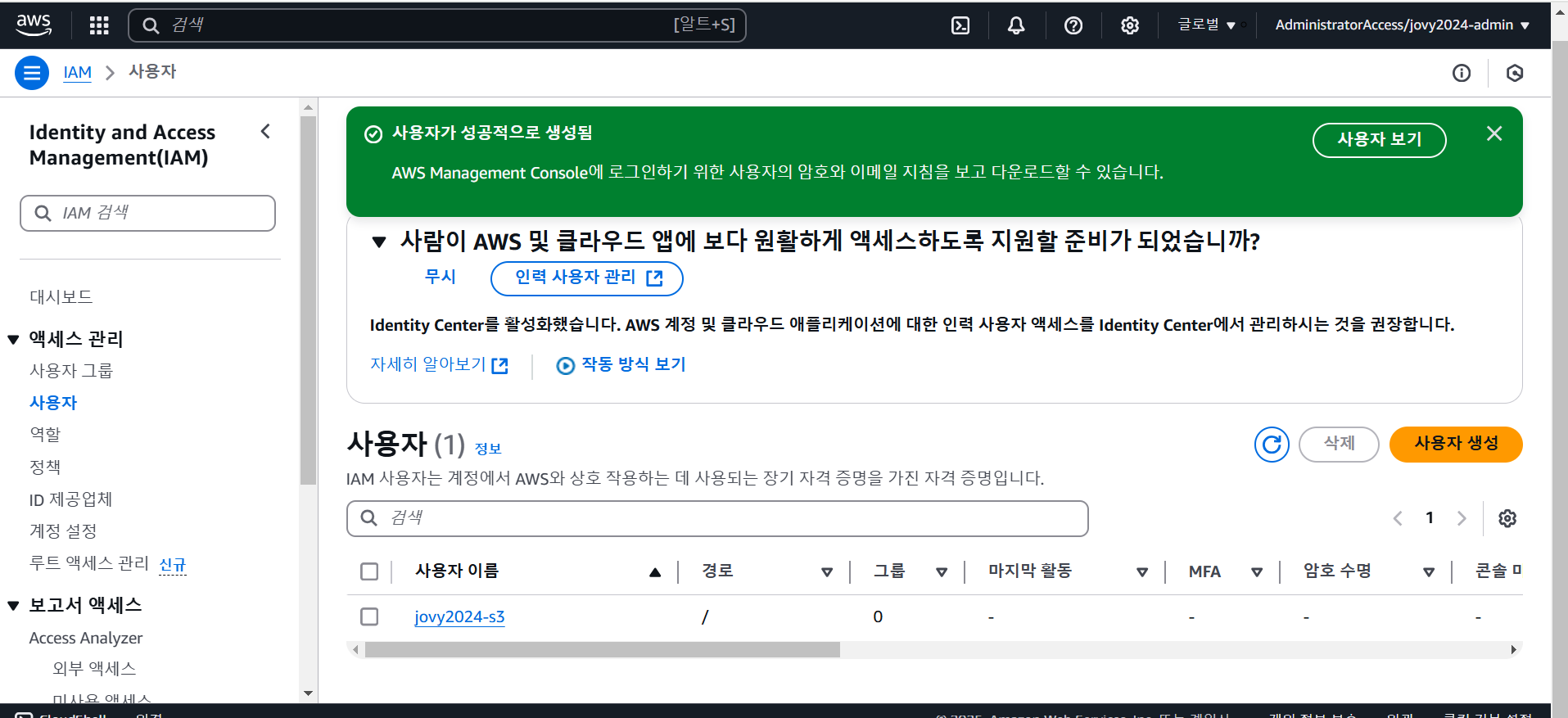Dismiss the green success banner
Image resolution: width=1568 pixels, height=718 pixels.
pos(1494,133)
